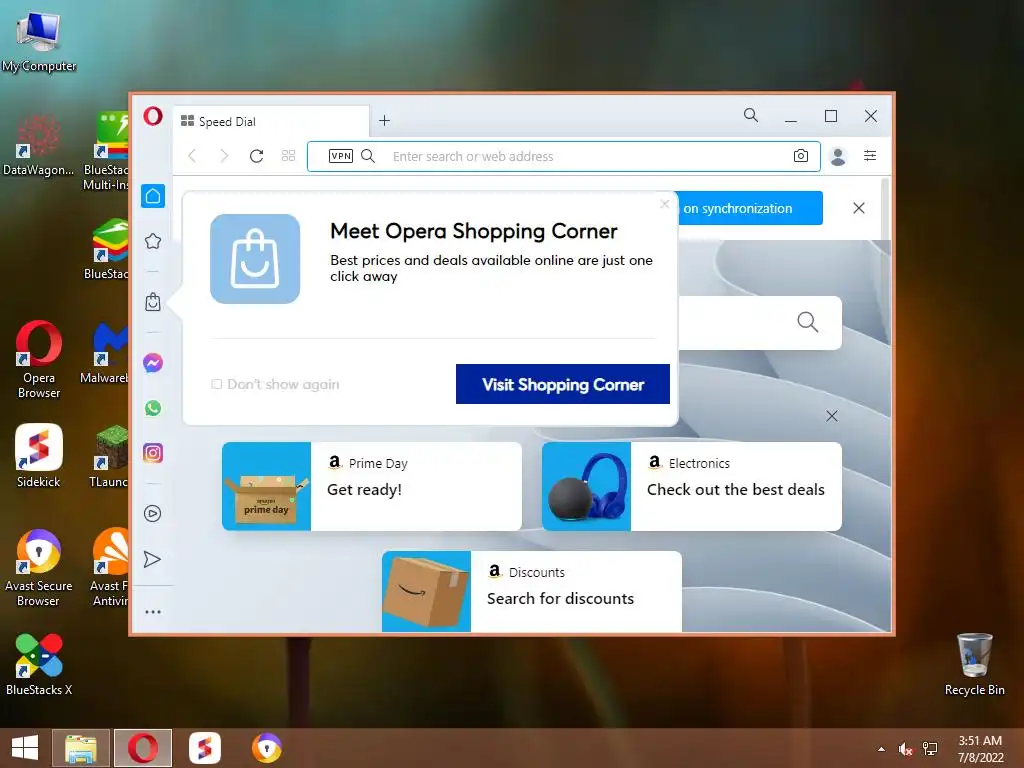Open Messenger in the sidebar
This screenshot has width=1024, height=768.
(x=153, y=362)
